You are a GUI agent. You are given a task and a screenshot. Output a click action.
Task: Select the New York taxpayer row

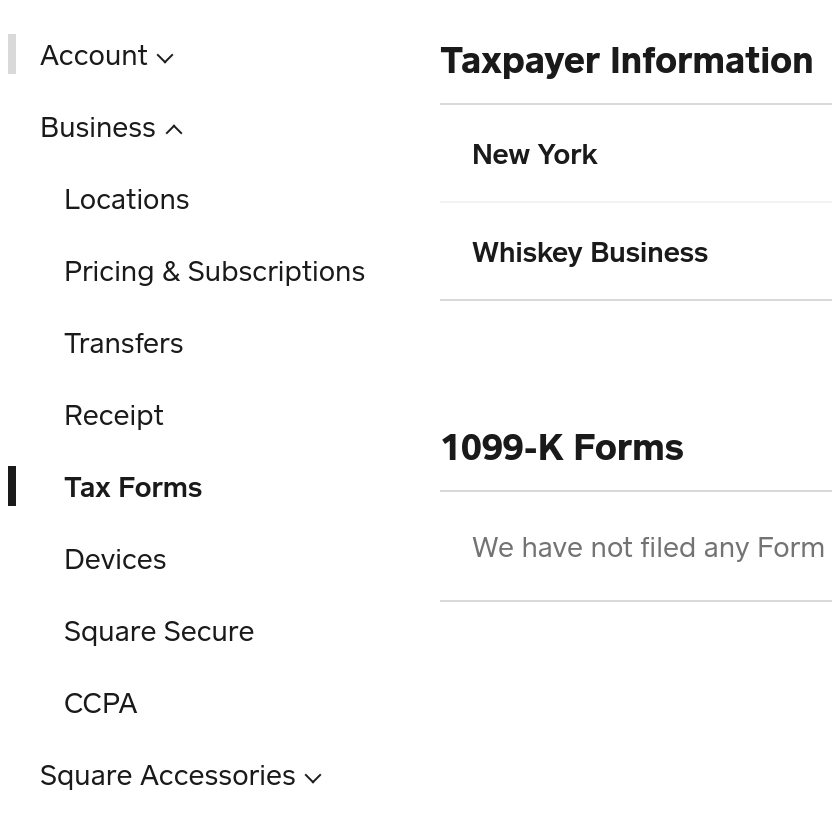click(535, 155)
